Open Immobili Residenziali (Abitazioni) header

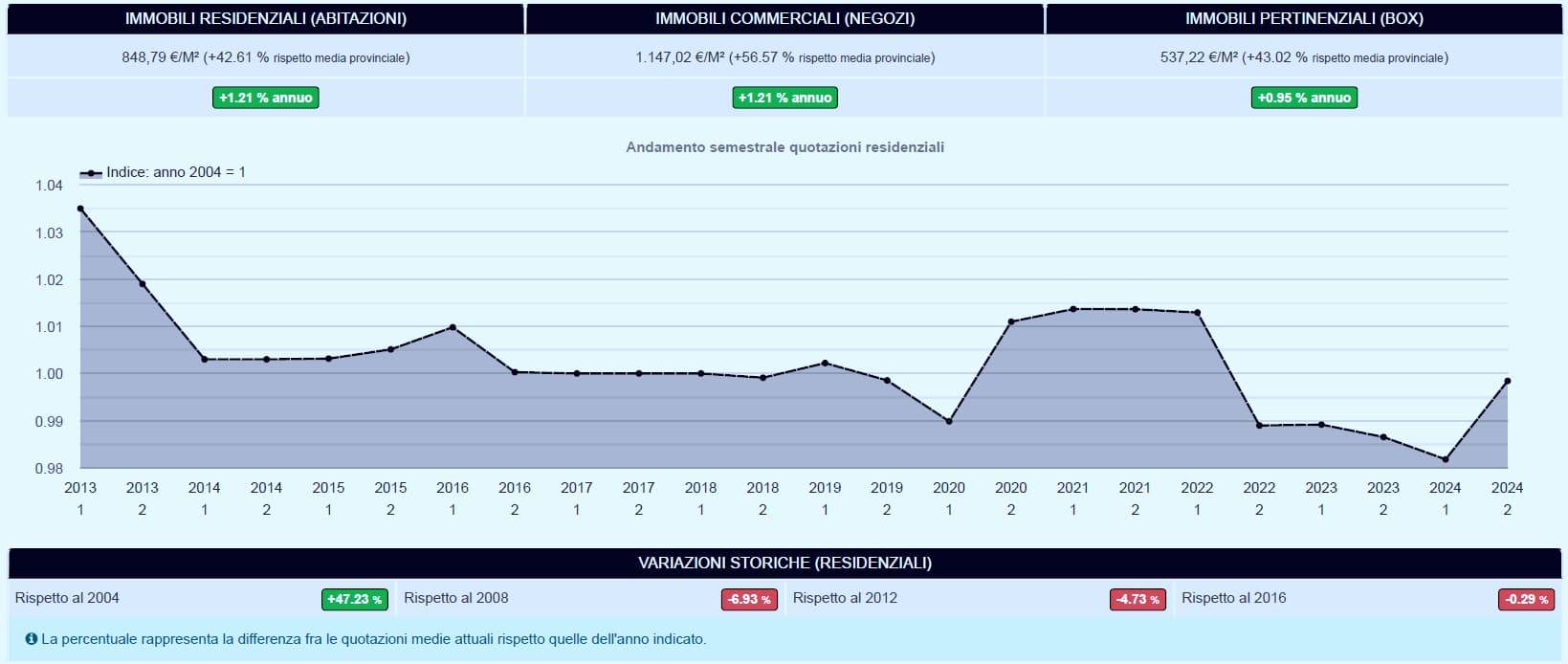266,19
